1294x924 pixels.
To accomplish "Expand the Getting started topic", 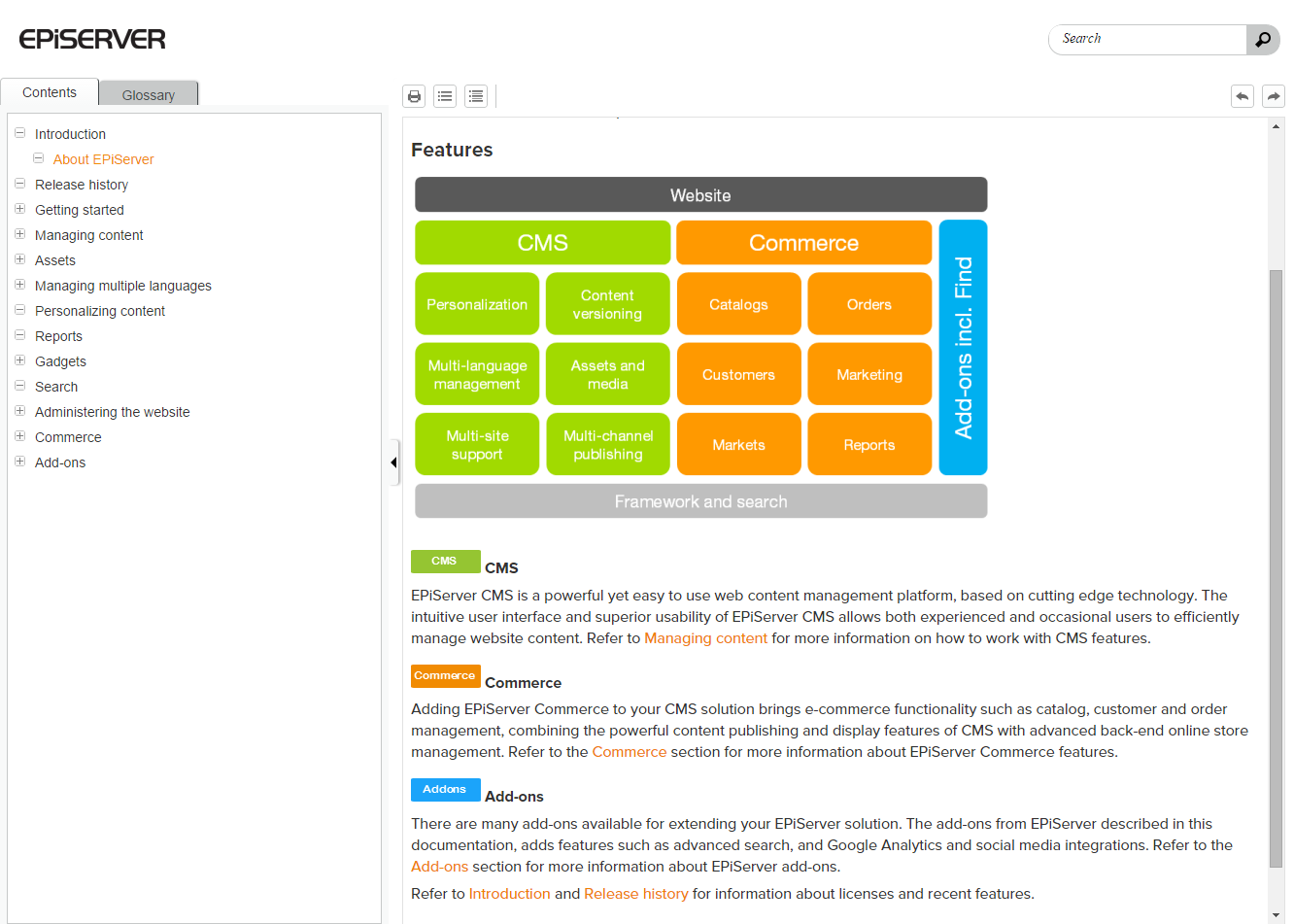I will point(19,210).
